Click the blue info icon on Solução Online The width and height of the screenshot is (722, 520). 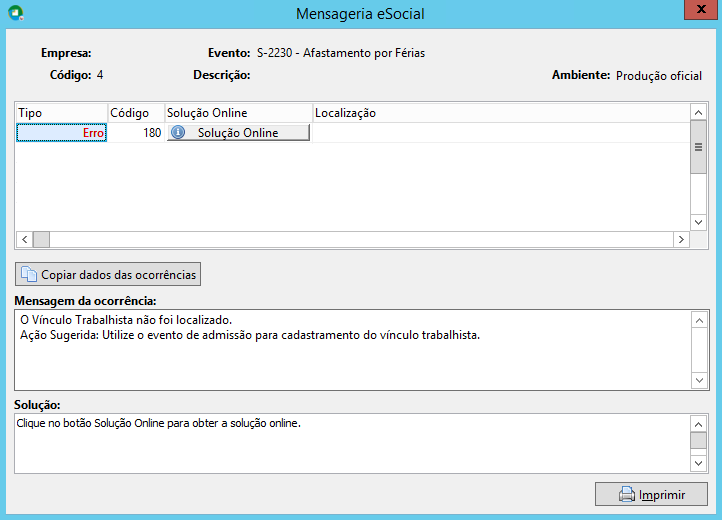[x=178, y=133]
